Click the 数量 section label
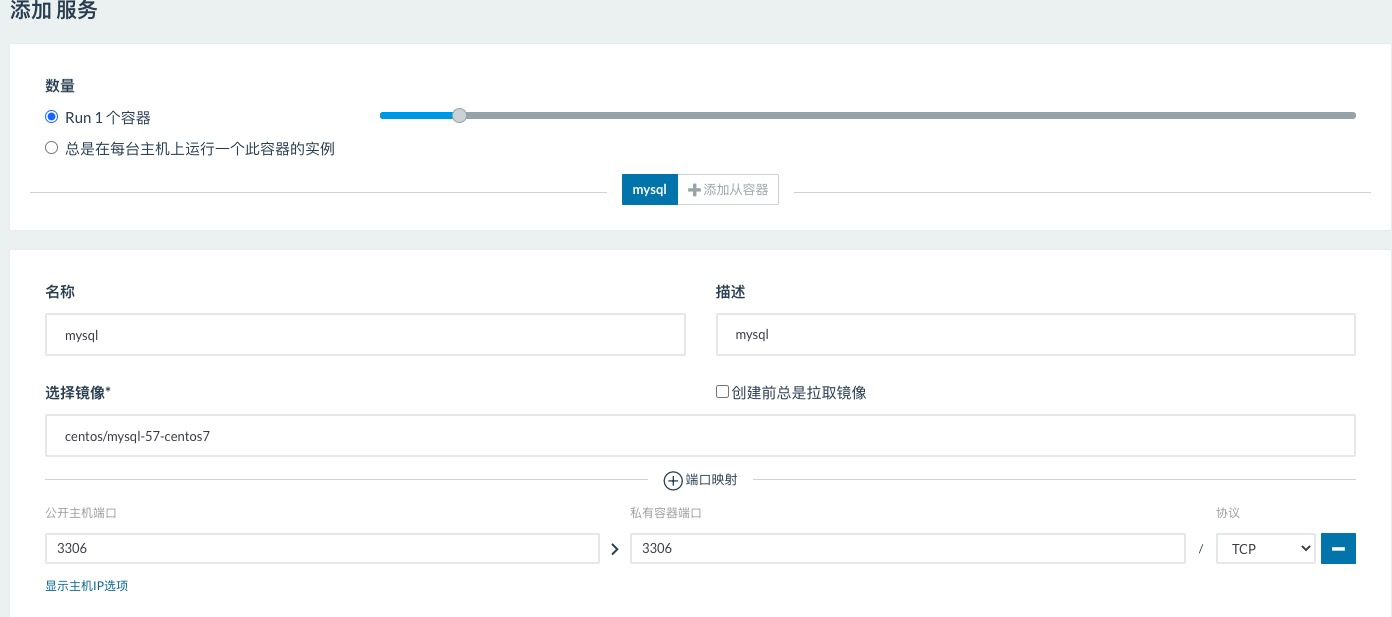 [60, 86]
